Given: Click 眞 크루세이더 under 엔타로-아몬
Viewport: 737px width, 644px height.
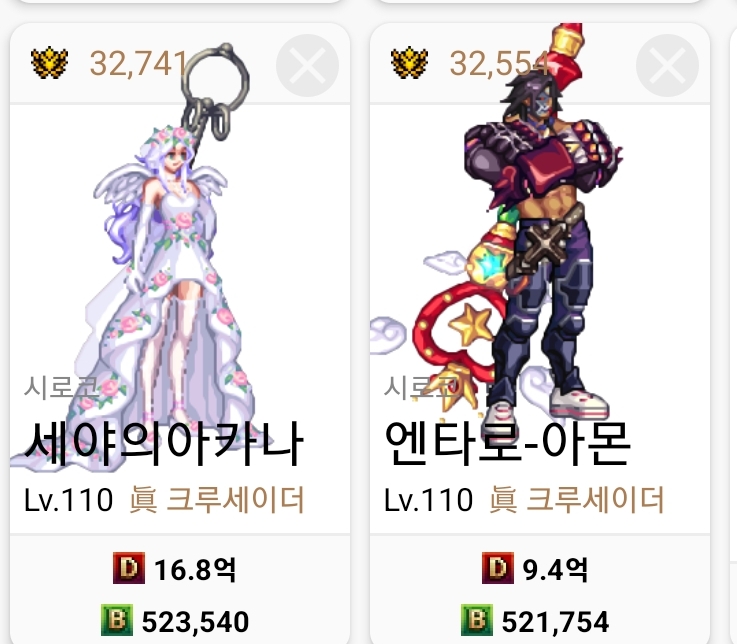Looking at the screenshot, I should pyautogui.click(x=576, y=500).
